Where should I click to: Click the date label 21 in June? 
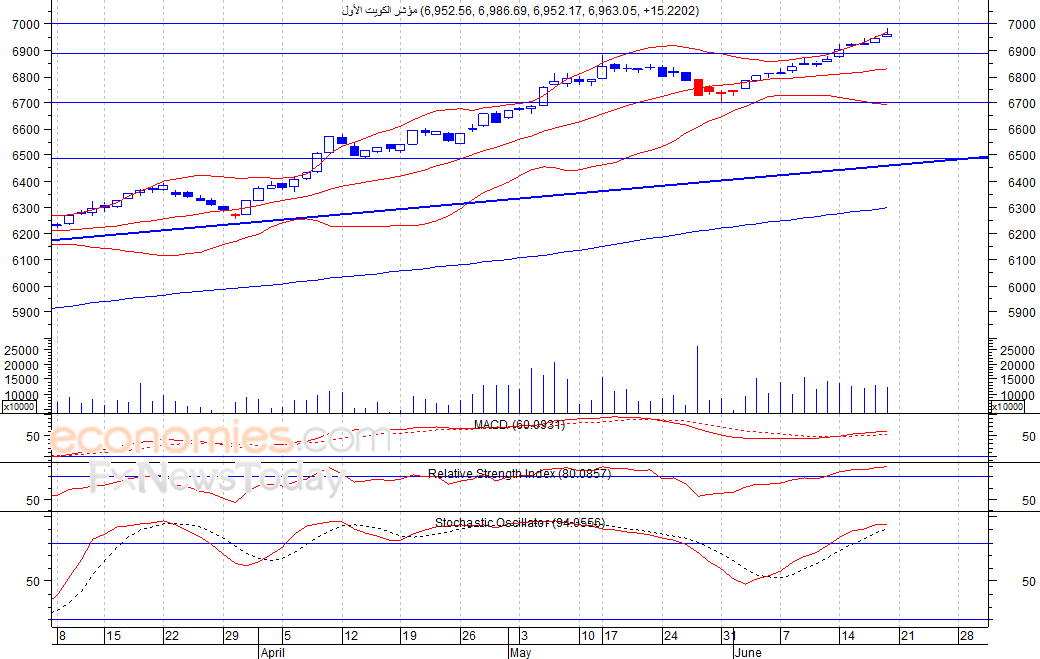click(907, 636)
